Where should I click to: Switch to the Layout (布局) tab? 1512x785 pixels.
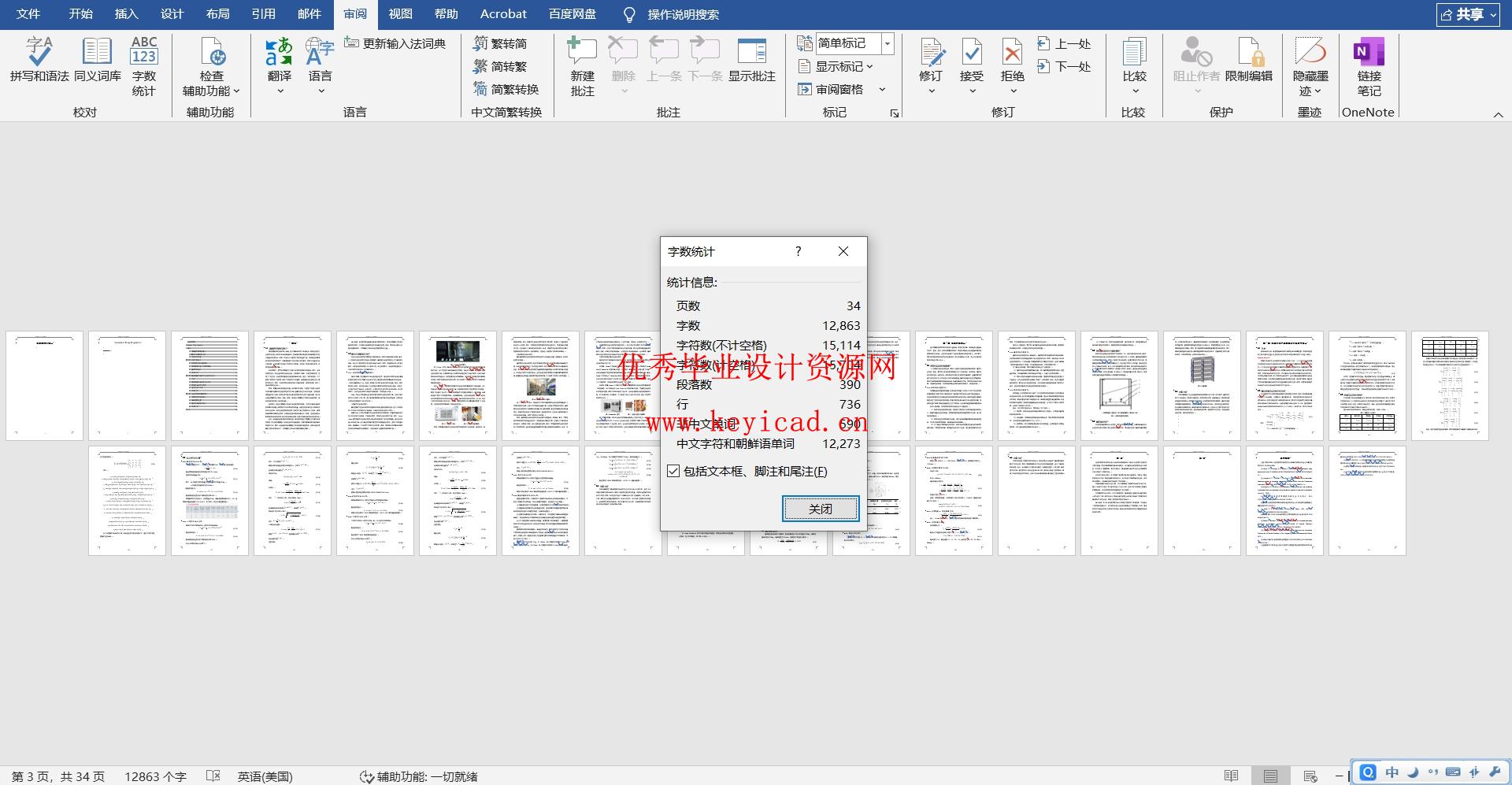(x=217, y=14)
